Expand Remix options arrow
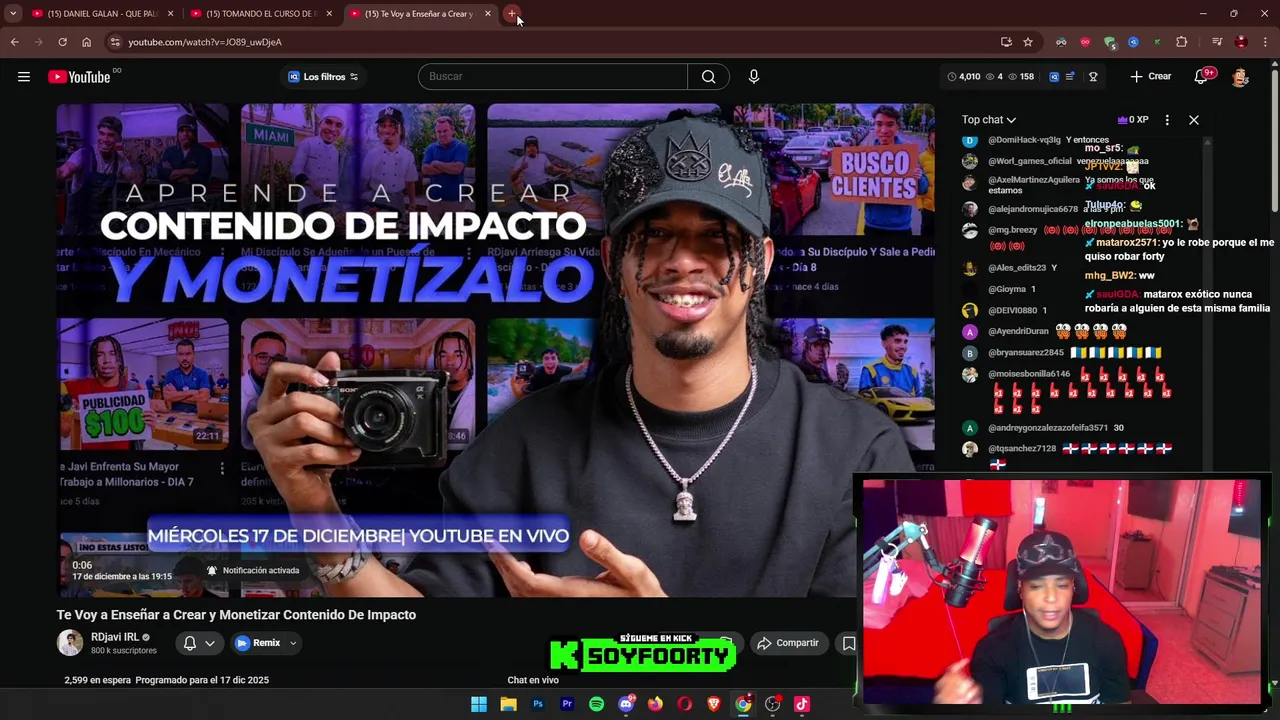 click(x=293, y=643)
